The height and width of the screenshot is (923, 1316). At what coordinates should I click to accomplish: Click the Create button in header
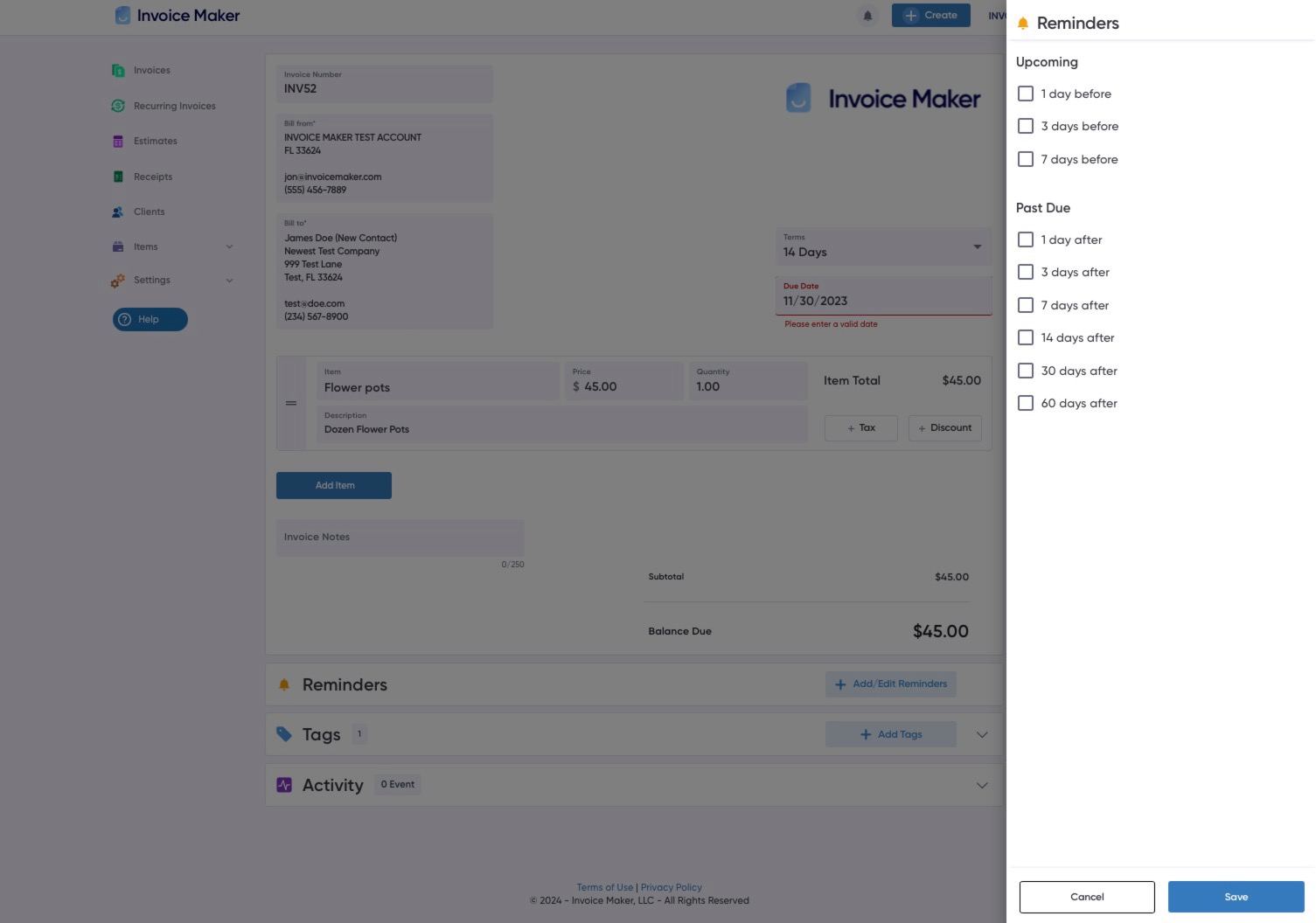[930, 15]
